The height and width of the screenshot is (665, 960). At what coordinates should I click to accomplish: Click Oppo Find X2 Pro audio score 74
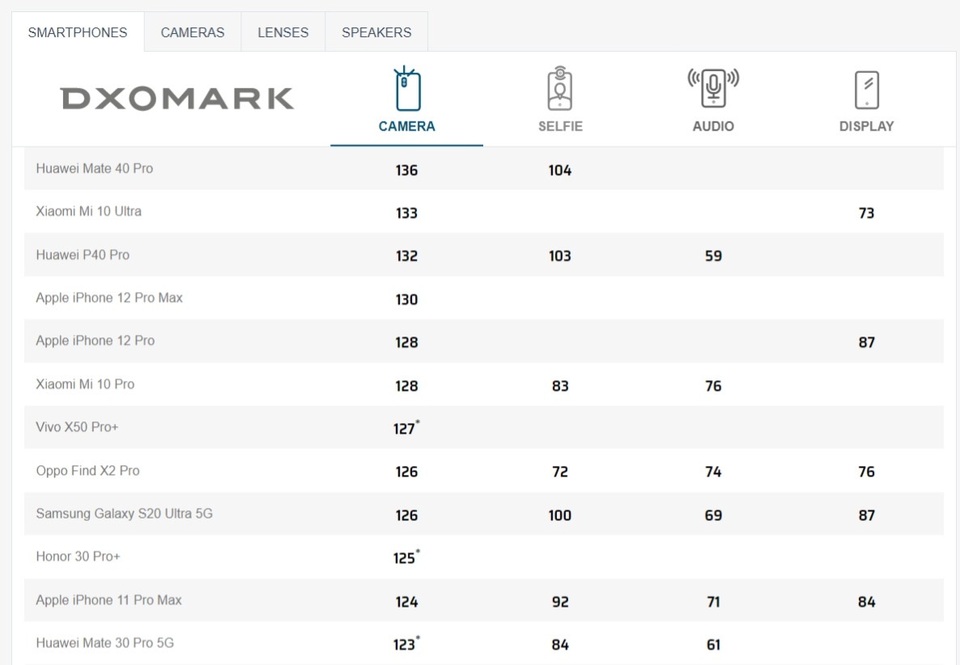click(713, 472)
